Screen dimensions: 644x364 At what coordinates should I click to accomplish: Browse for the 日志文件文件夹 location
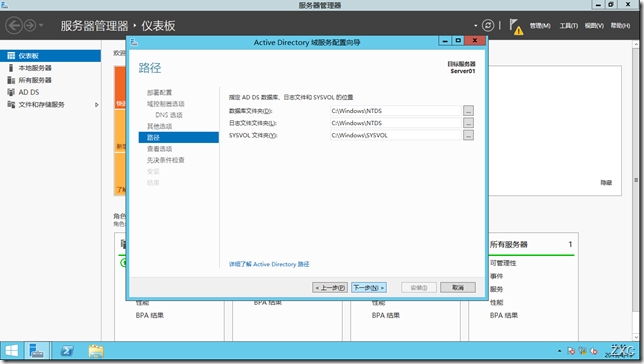click(468, 123)
